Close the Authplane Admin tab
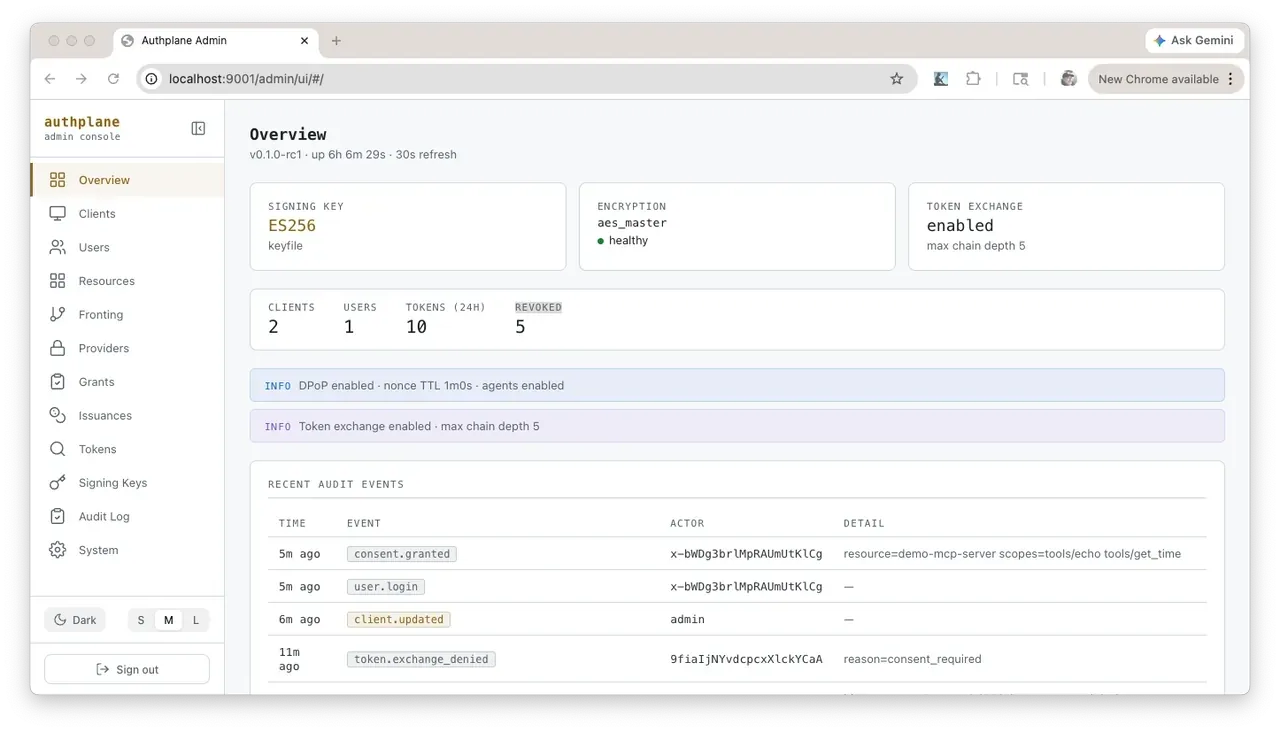1280x732 pixels. pos(305,41)
